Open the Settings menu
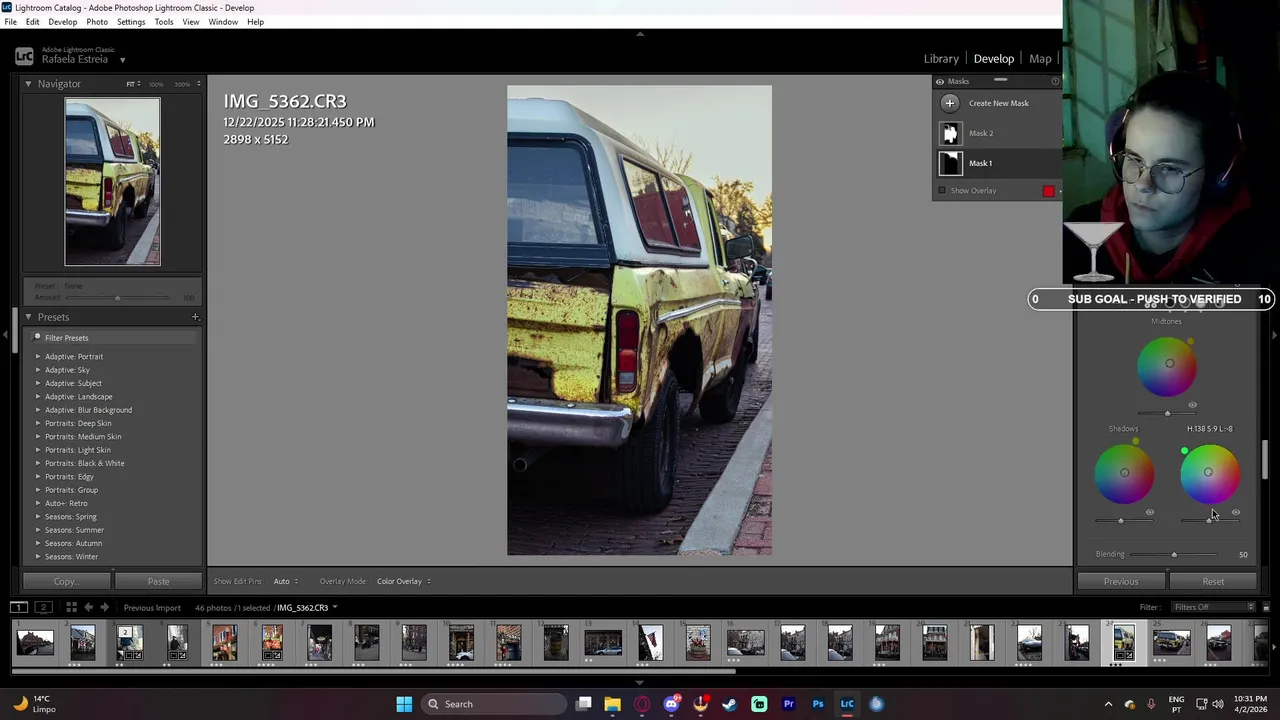 (131, 22)
